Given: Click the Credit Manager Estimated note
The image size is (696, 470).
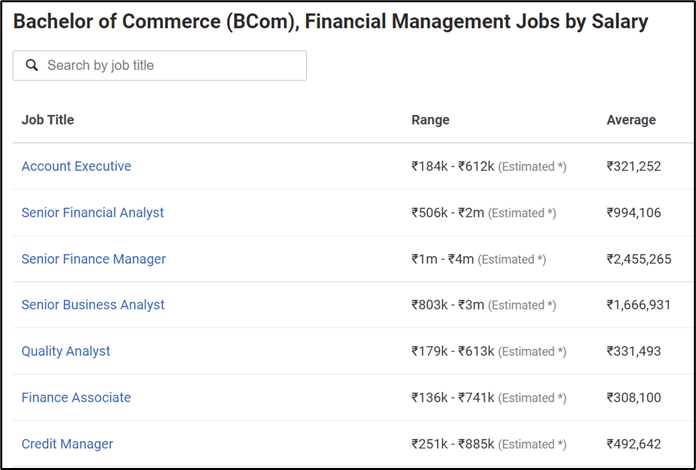Looking at the screenshot, I should pyautogui.click(x=532, y=444).
